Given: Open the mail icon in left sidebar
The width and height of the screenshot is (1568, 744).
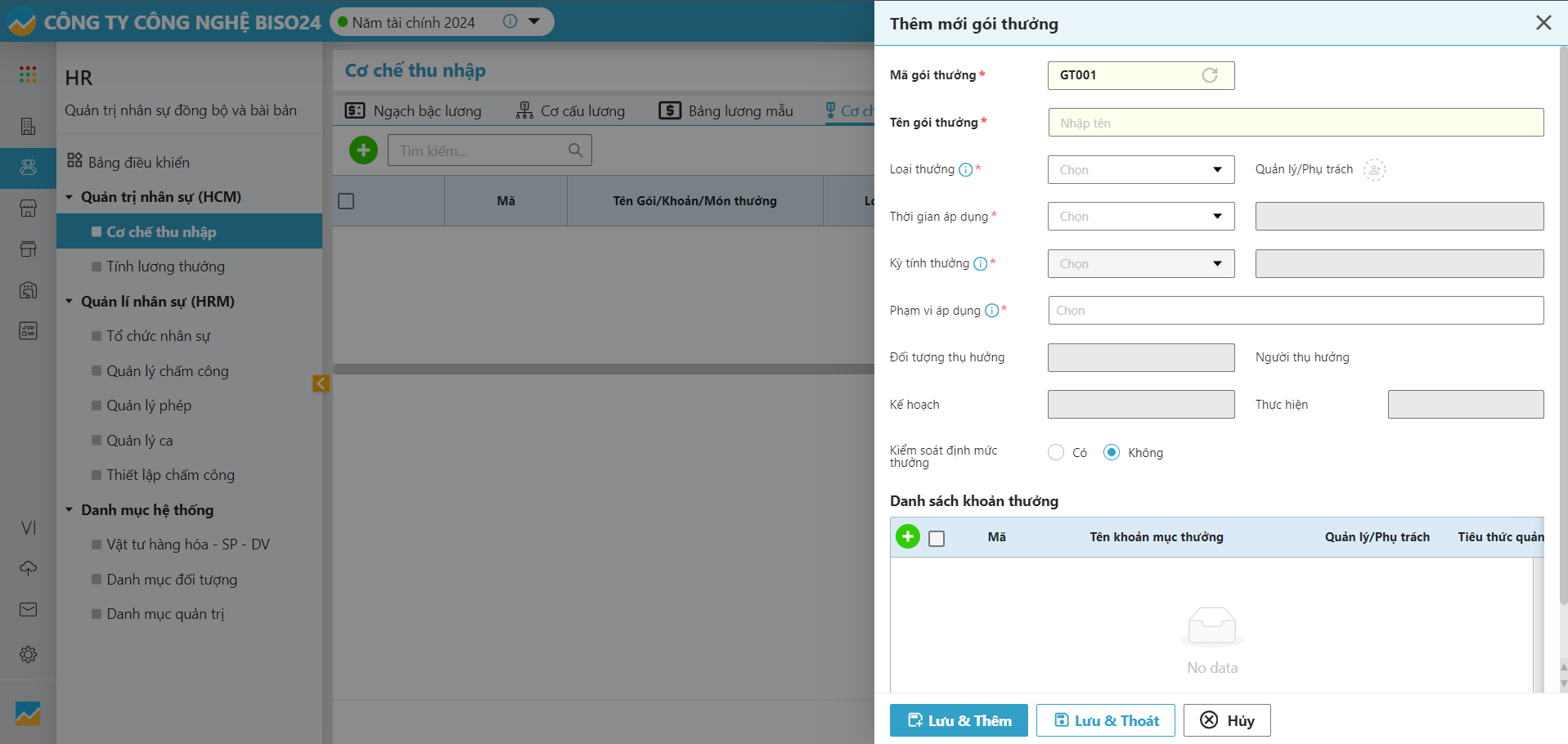Looking at the screenshot, I should (x=28, y=610).
